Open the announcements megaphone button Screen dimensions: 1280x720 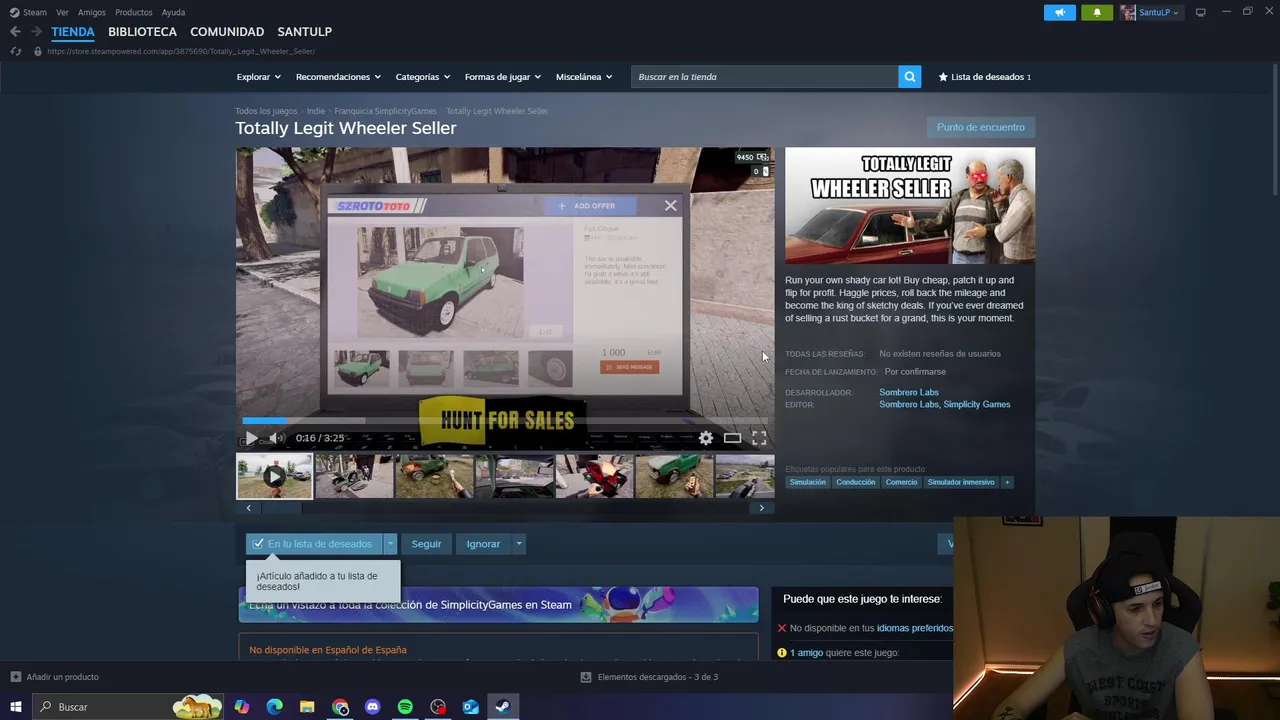coord(1060,12)
